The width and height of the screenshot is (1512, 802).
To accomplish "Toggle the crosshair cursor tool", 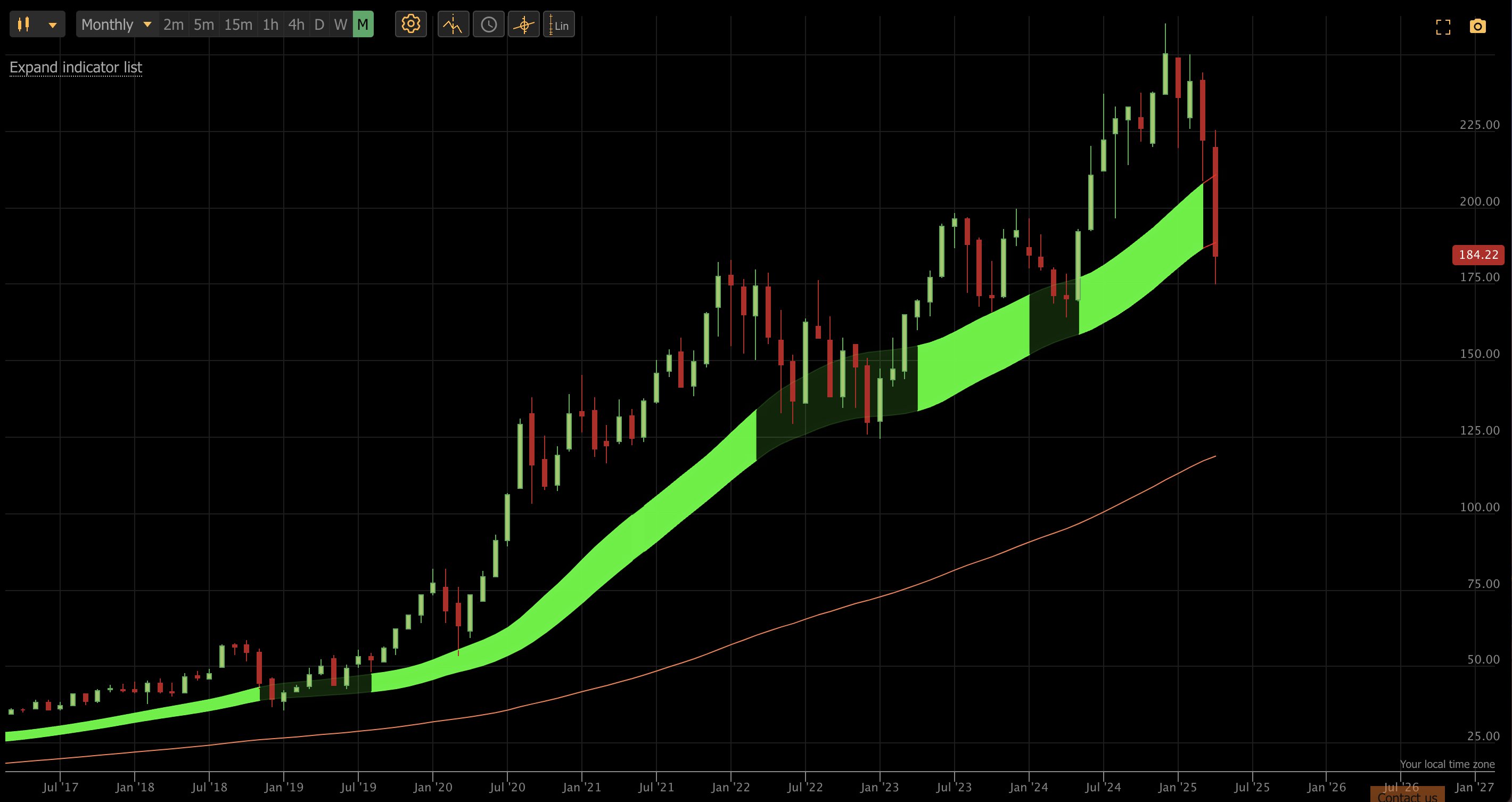I will [523, 24].
